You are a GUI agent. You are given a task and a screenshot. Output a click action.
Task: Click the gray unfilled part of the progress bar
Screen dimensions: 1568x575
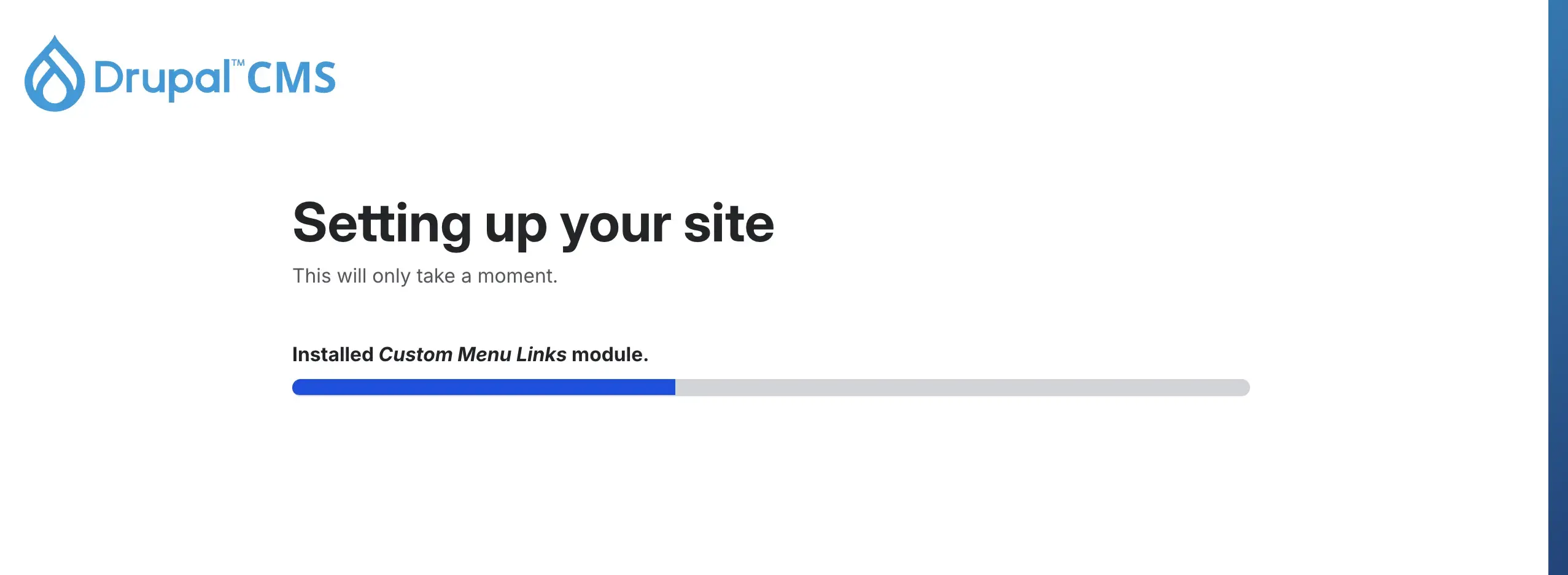click(x=961, y=387)
